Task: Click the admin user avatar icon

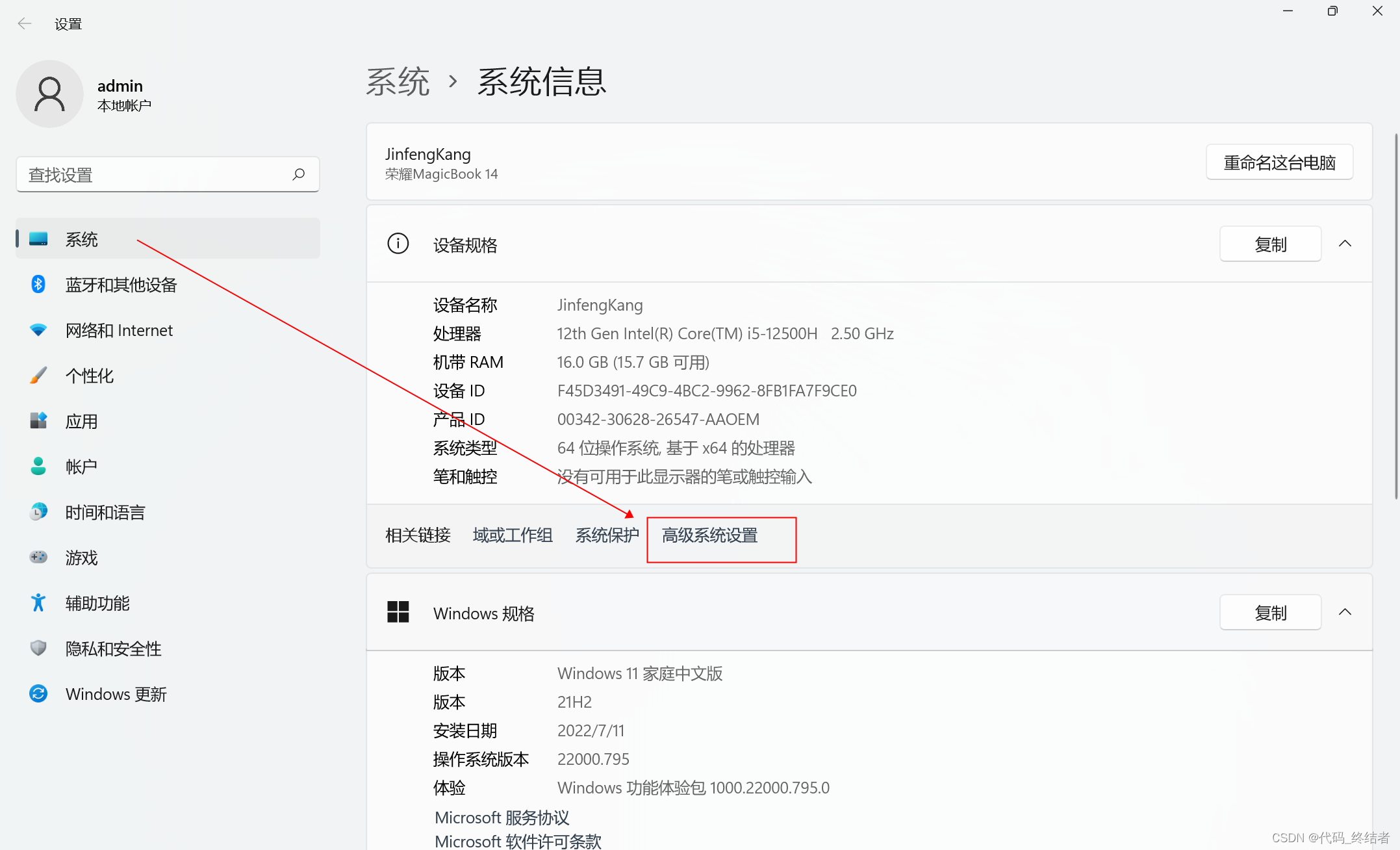Action: [49, 94]
